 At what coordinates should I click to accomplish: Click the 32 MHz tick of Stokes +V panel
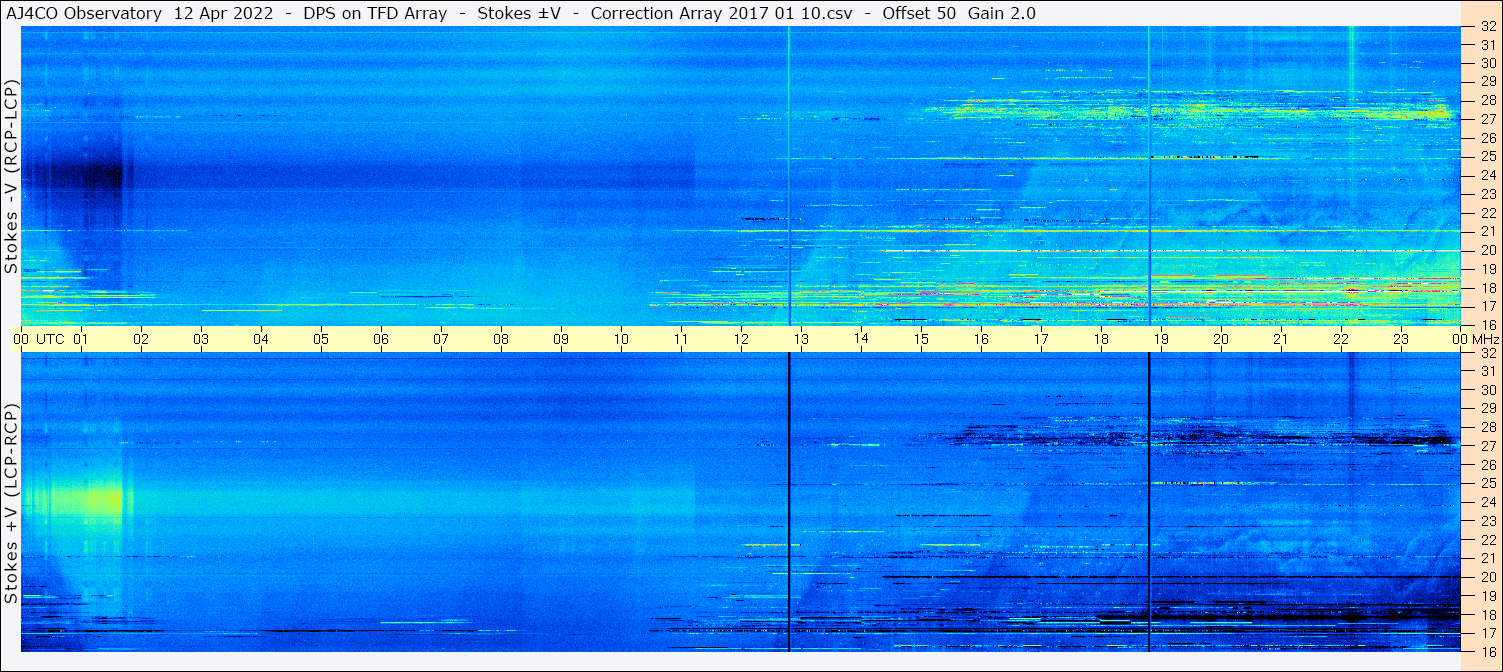click(x=1487, y=353)
